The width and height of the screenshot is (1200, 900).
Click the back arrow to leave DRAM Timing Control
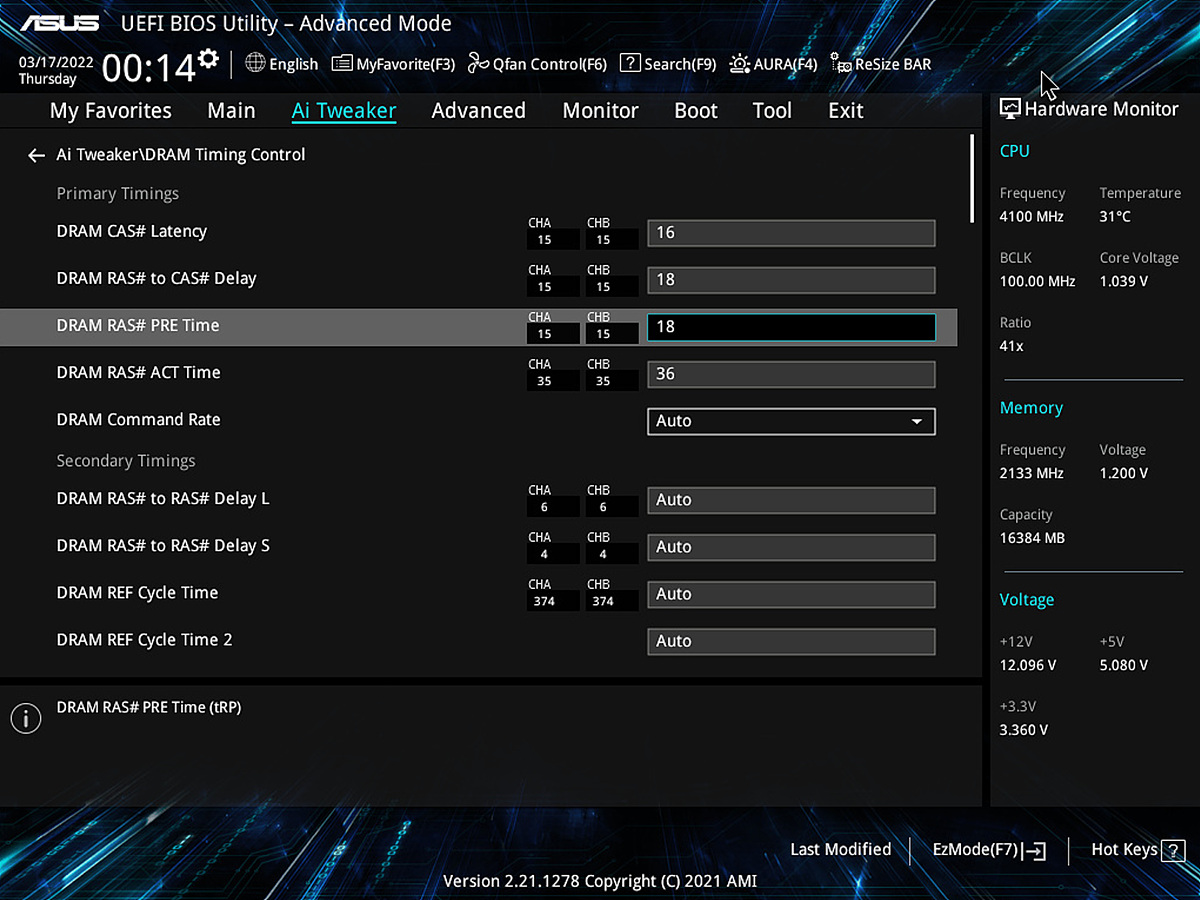[37, 155]
